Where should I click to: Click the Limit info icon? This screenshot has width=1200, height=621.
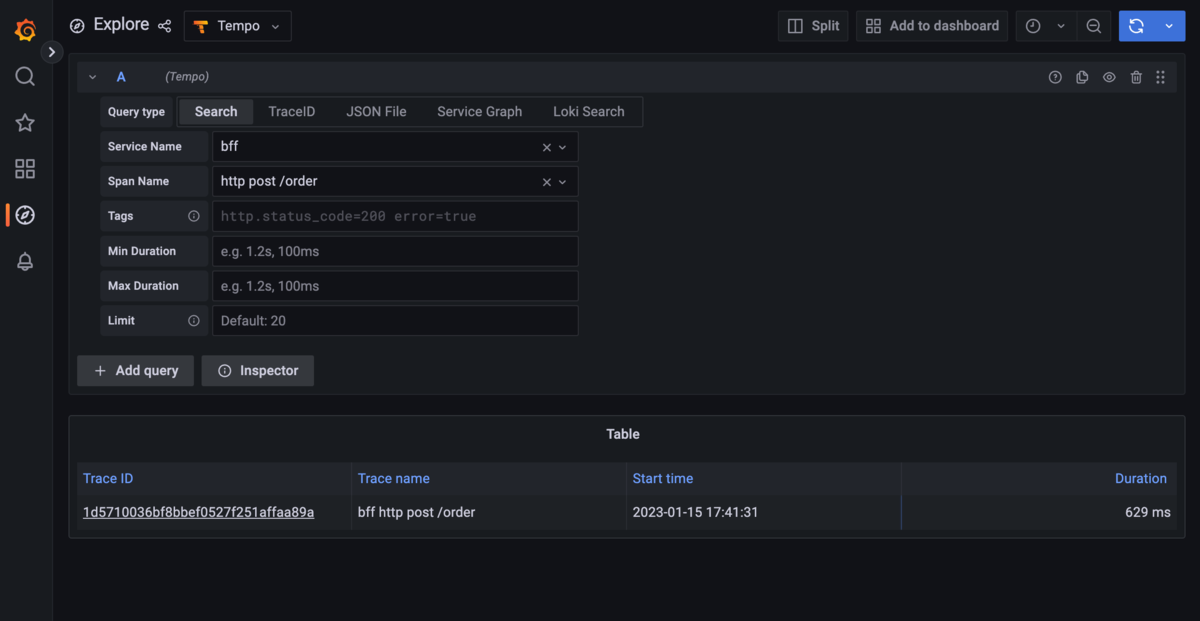click(x=194, y=321)
